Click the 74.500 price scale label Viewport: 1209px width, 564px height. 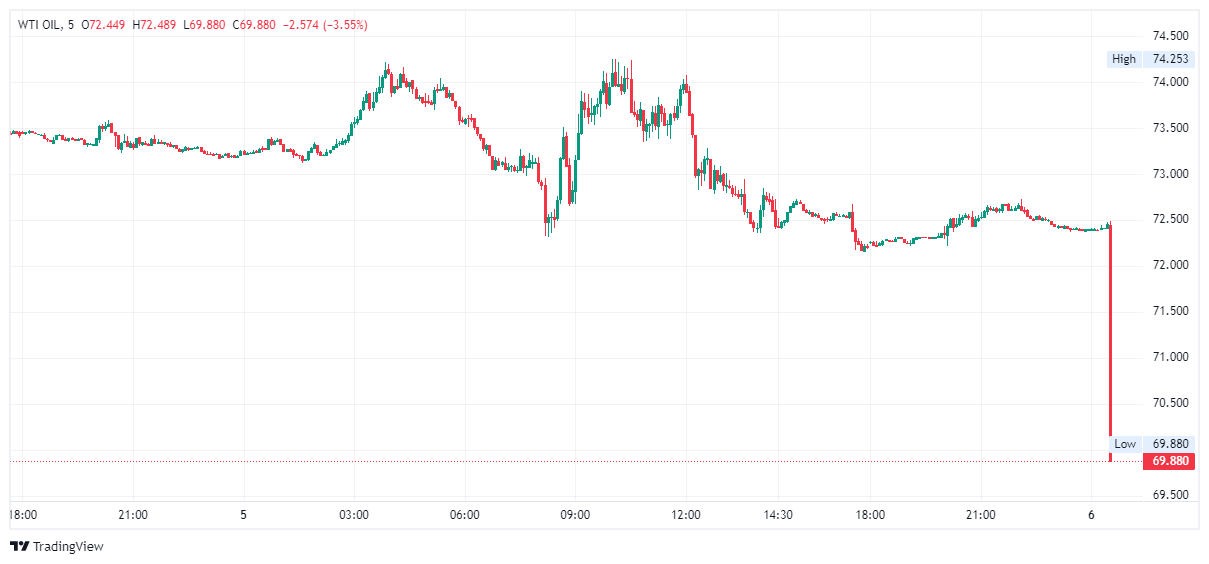point(1170,36)
